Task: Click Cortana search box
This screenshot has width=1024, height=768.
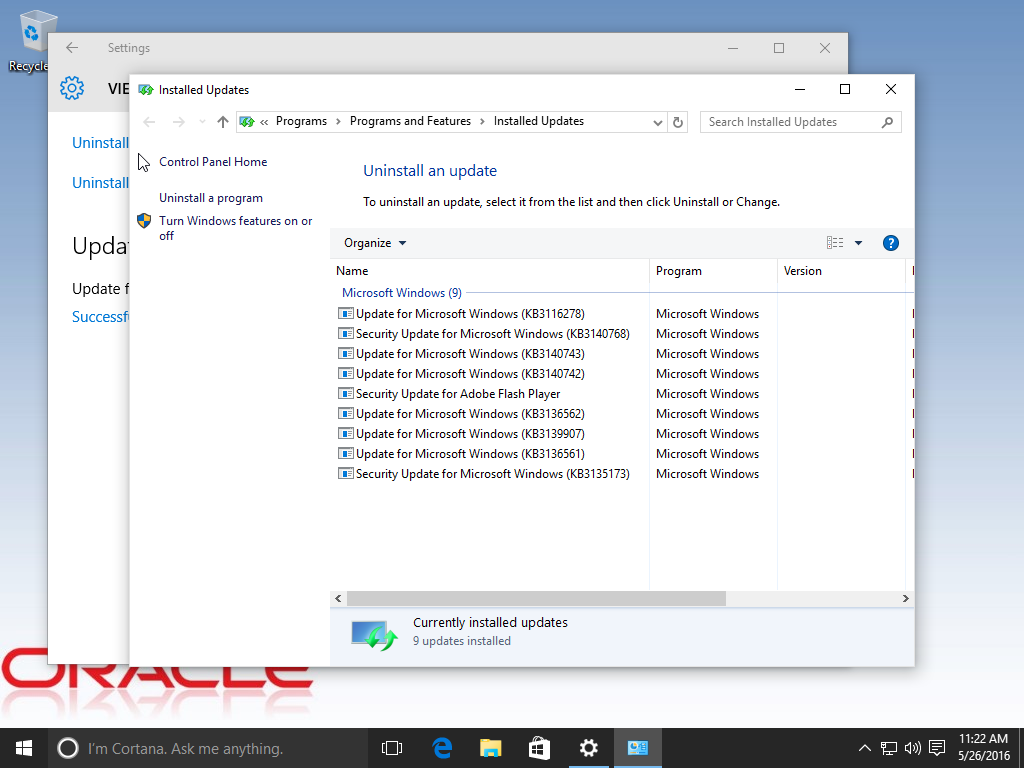Action: click(208, 748)
